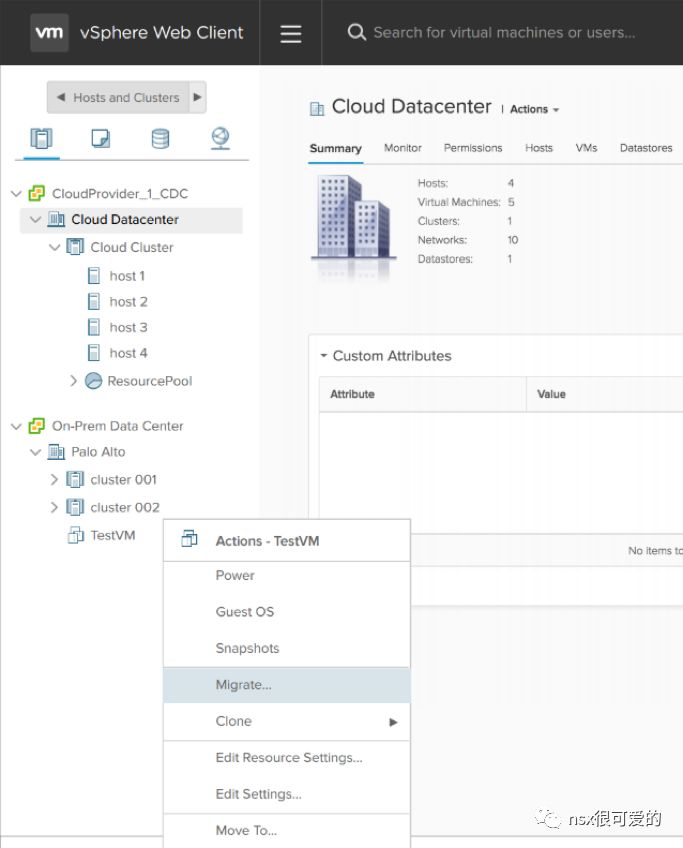Viewport: 683px width, 848px height.
Task: Click the search virtual machines input field
Action: [504, 32]
